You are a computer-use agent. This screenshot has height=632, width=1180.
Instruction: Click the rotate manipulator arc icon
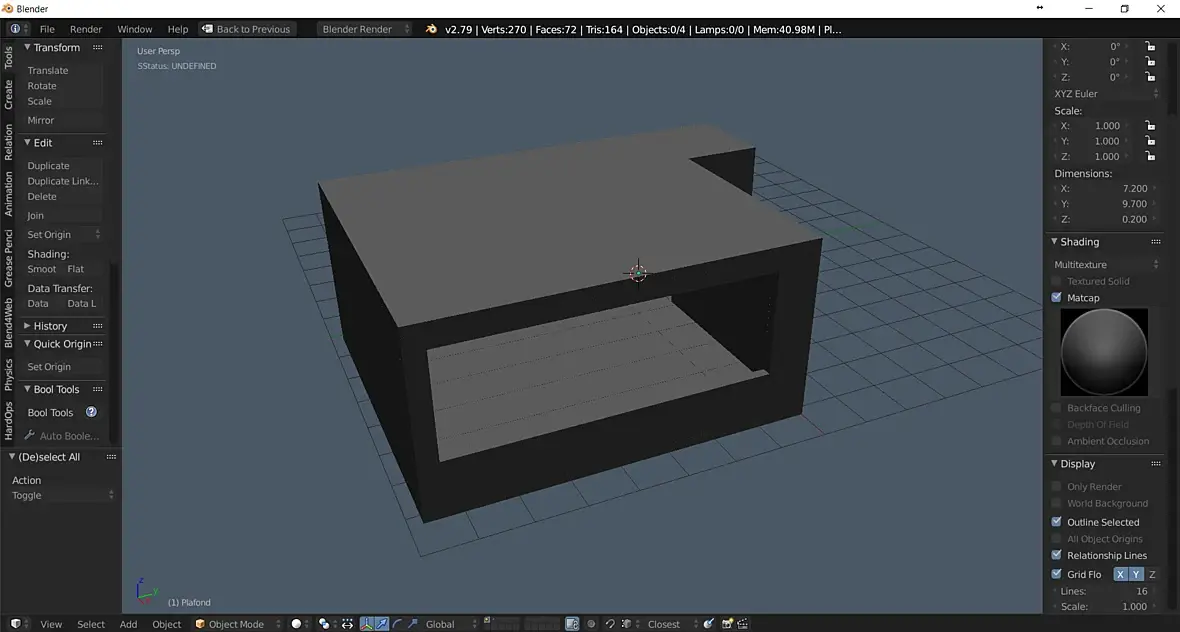397,624
